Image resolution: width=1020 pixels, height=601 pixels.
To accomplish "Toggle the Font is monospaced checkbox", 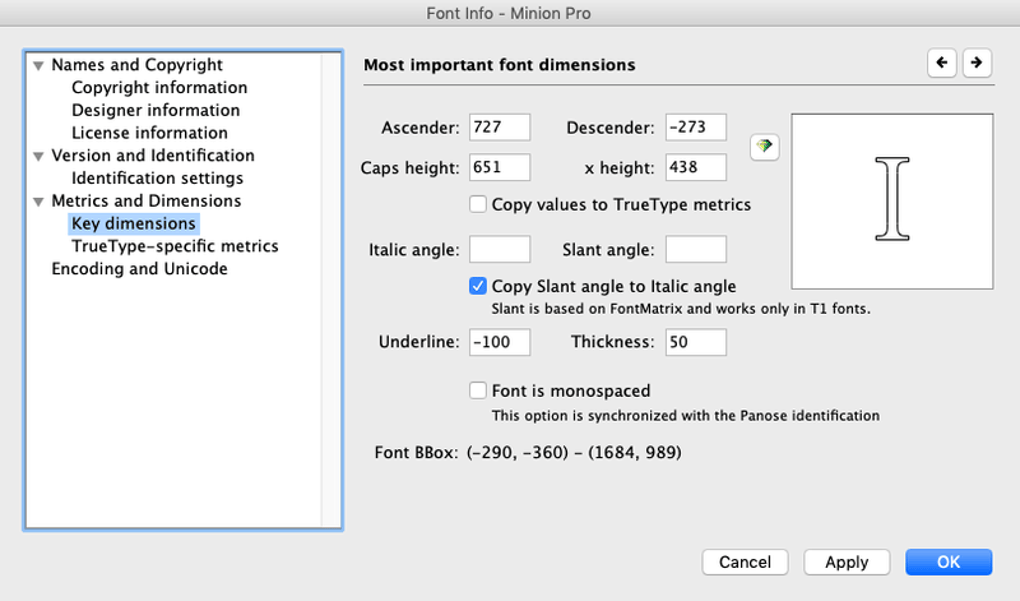I will pos(478,391).
